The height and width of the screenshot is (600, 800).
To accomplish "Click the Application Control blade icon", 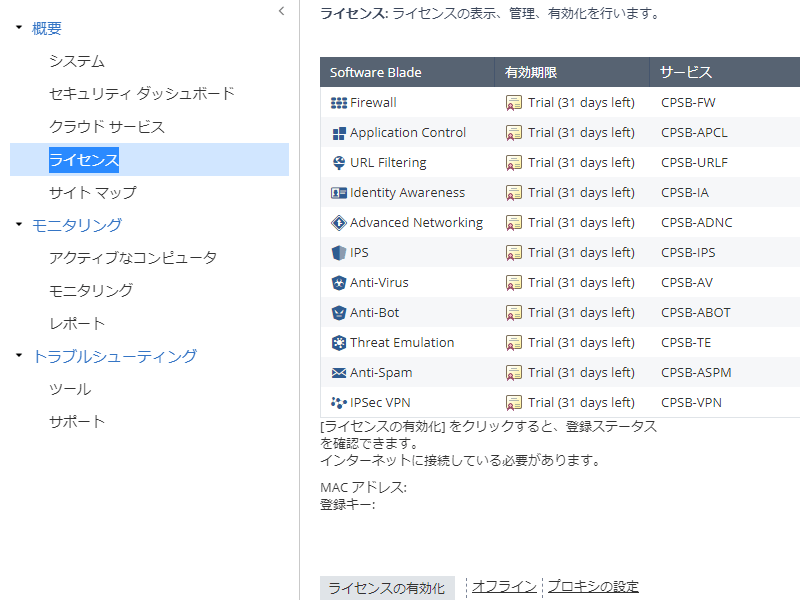I will point(338,133).
